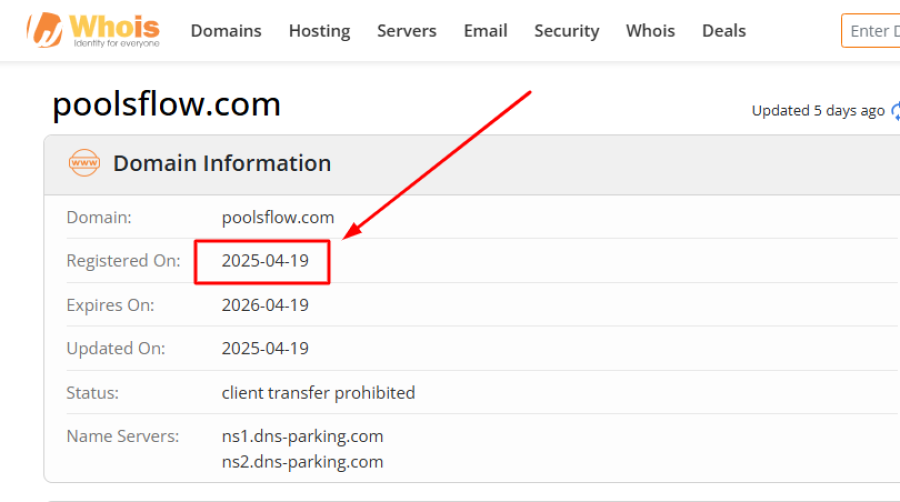Select Email in the top navigation

[x=485, y=31]
